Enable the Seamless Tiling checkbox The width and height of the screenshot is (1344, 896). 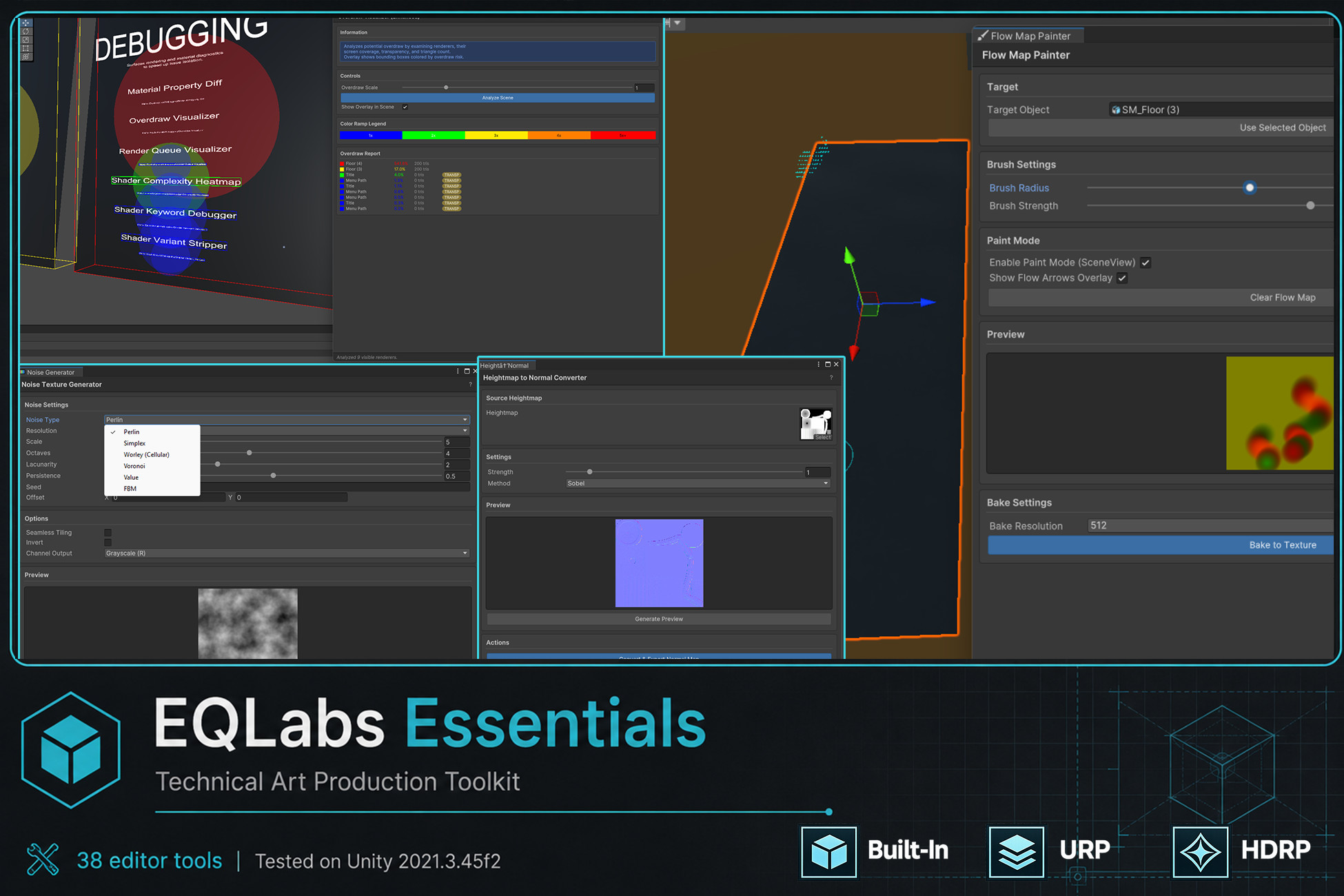[108, 533]
